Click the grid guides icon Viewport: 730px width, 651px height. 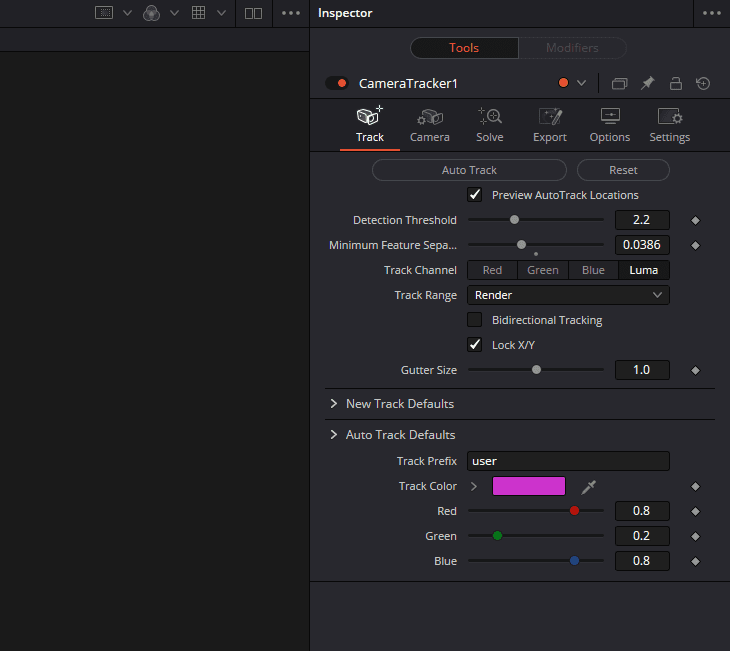198,13
